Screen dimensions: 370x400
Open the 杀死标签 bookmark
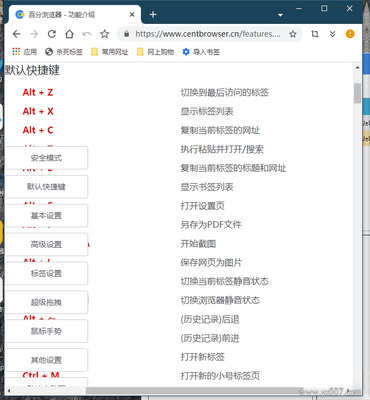[64, 52]
